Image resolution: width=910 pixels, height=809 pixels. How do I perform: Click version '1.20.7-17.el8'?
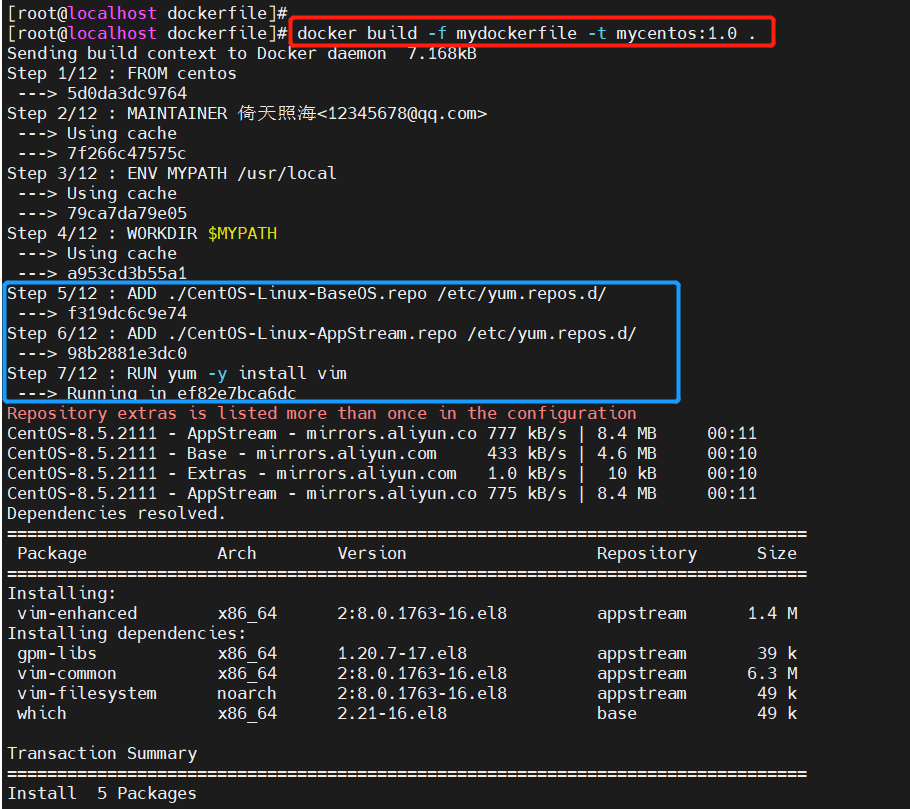(x=402, y=653)
